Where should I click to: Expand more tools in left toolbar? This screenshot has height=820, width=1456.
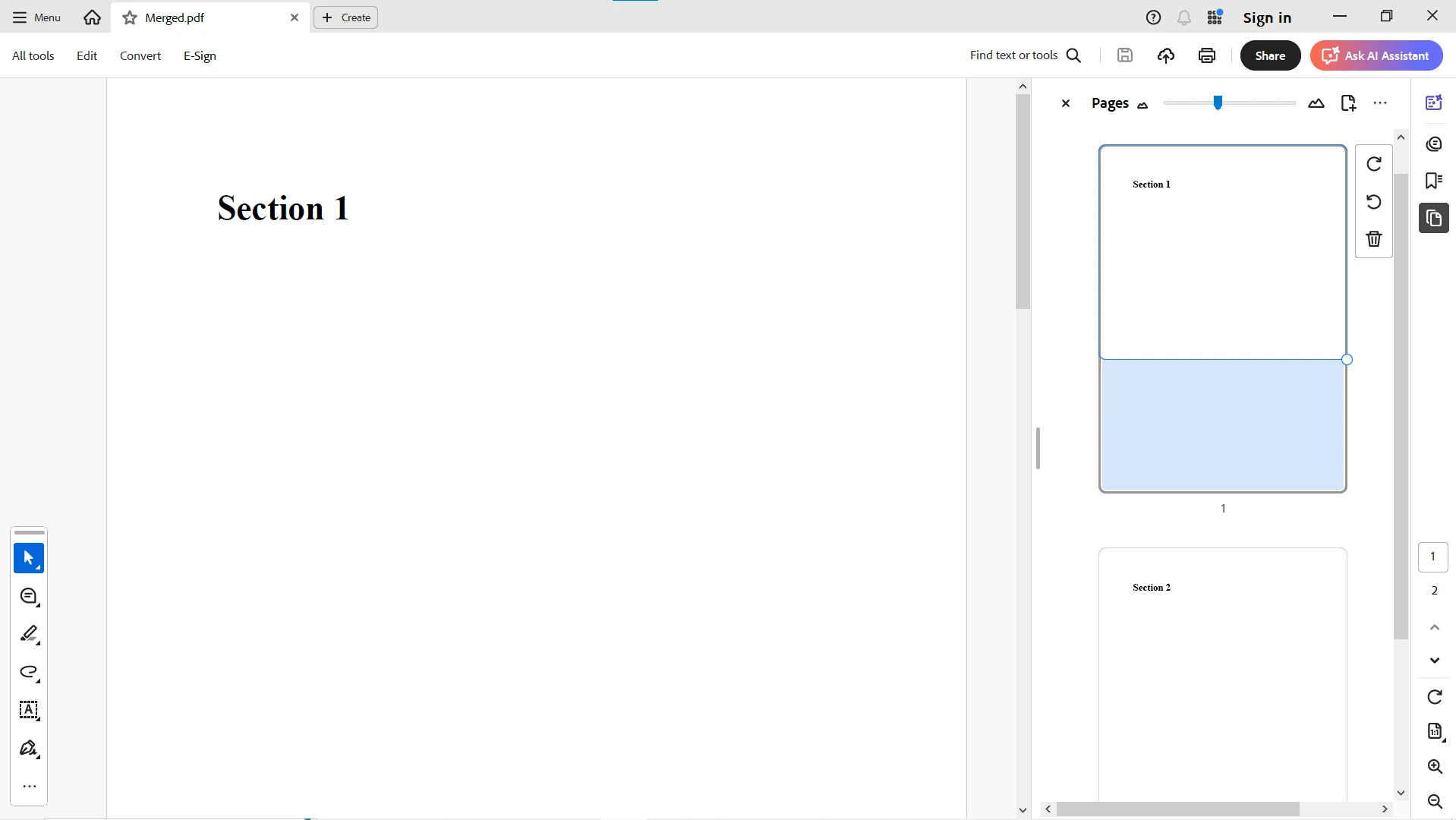[x=29, y=787]
